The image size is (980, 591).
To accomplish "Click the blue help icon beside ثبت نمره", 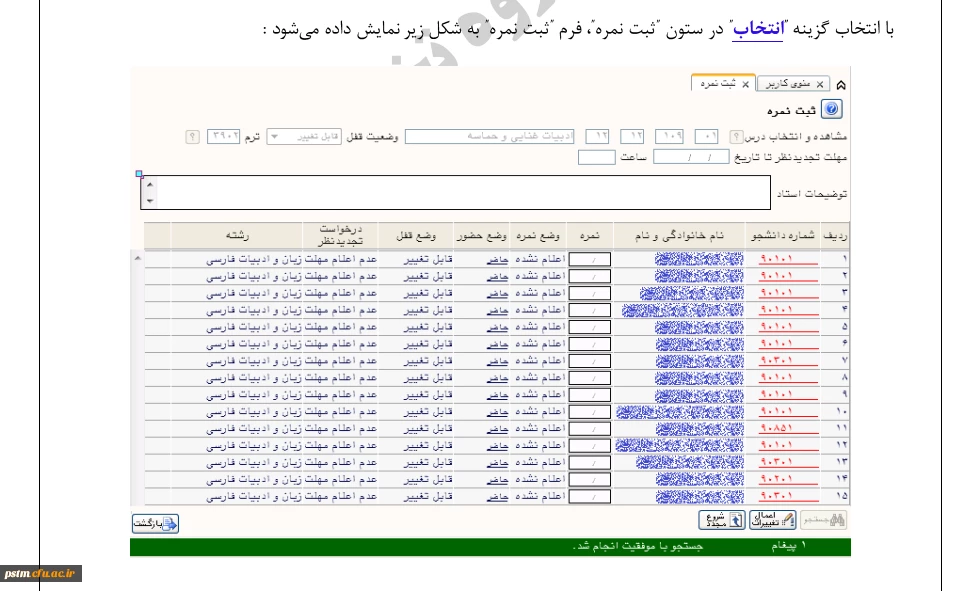I will point(831,110).
